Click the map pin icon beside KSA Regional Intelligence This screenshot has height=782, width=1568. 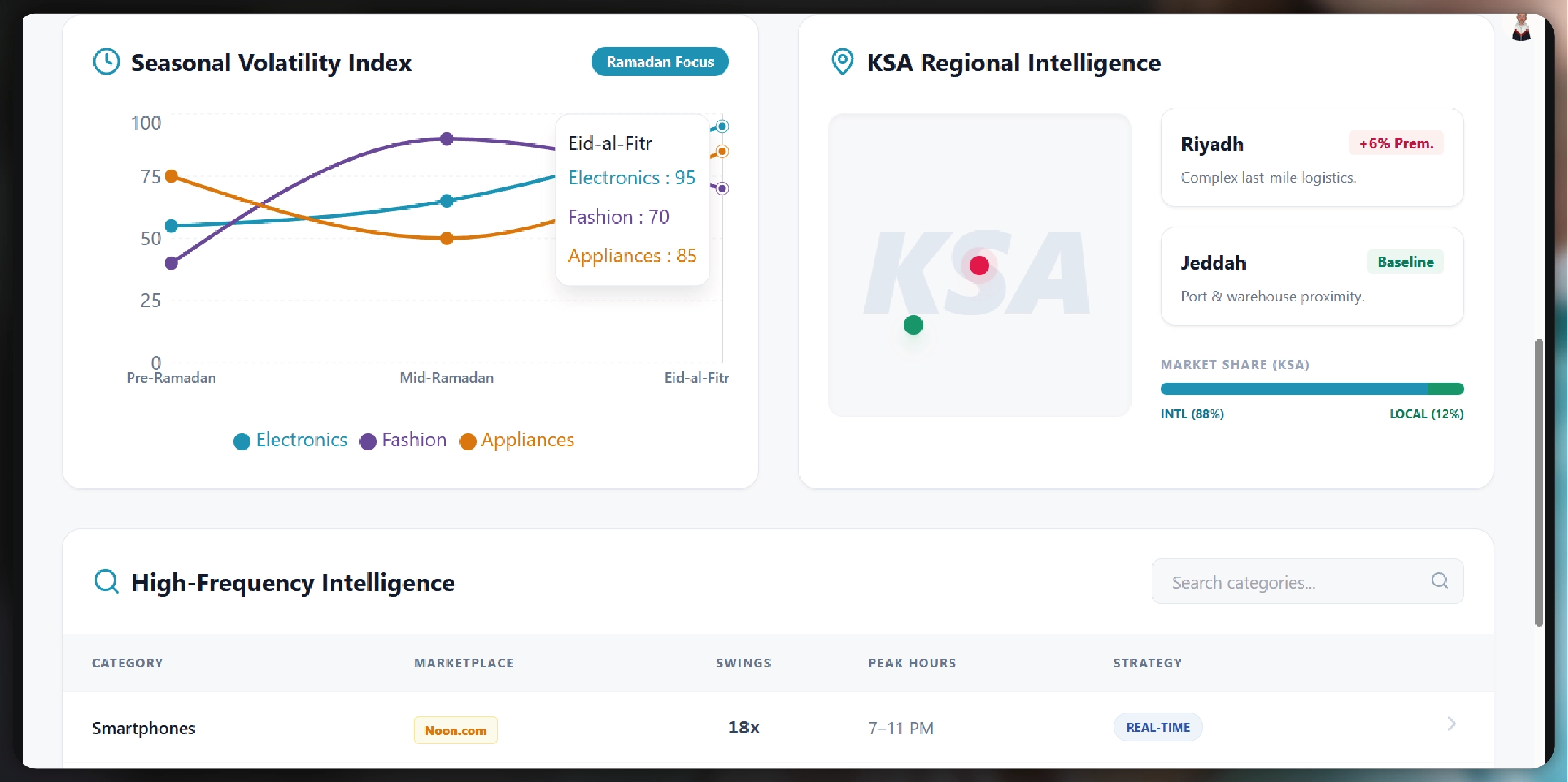pos(842,62)
